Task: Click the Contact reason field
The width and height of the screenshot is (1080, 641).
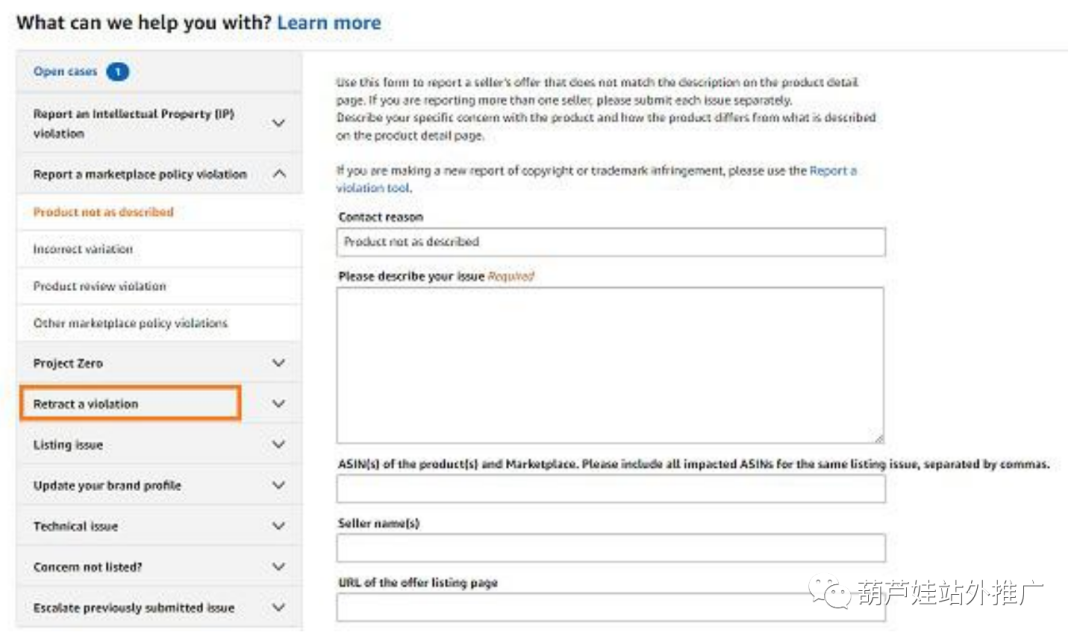Action: [x=611, y=242]
